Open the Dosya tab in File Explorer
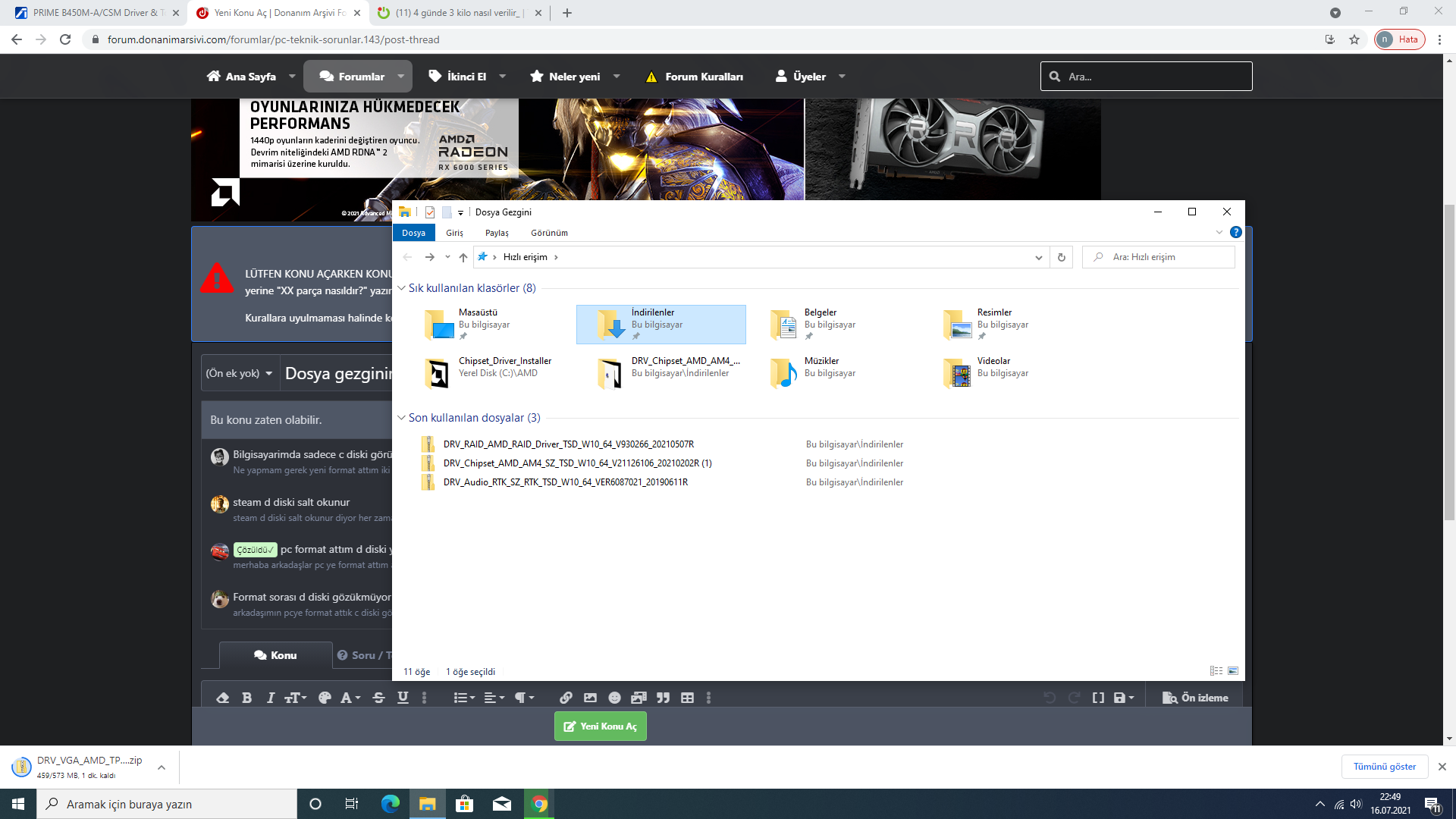This screenshot has height=819, width=1456. click(x=413, y=233)
